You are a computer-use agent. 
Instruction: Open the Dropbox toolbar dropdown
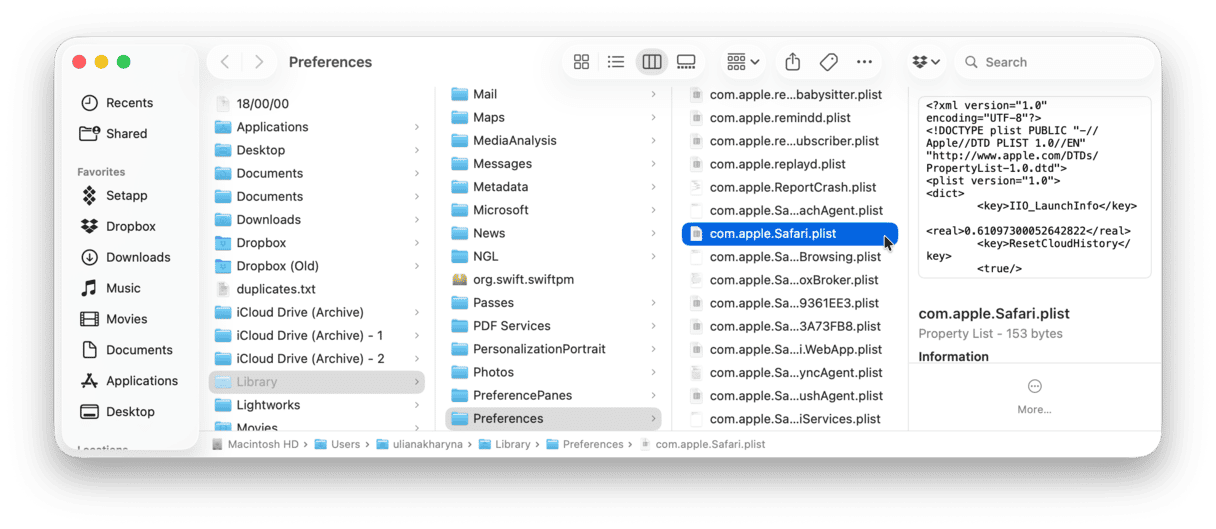tap(926, 62)
